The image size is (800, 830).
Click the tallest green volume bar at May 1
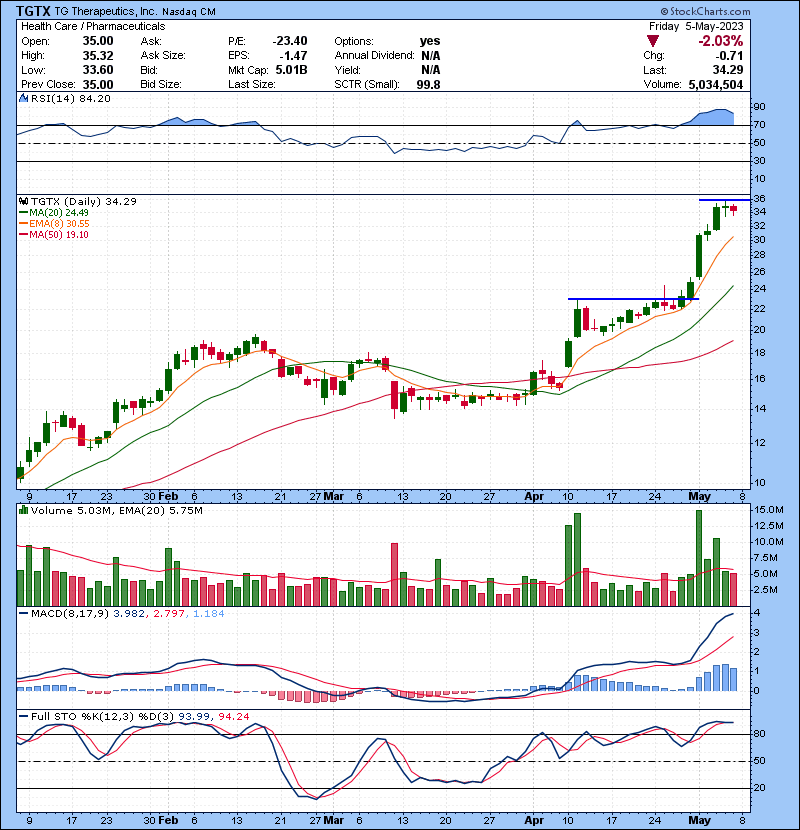click(x=699, y=558)
